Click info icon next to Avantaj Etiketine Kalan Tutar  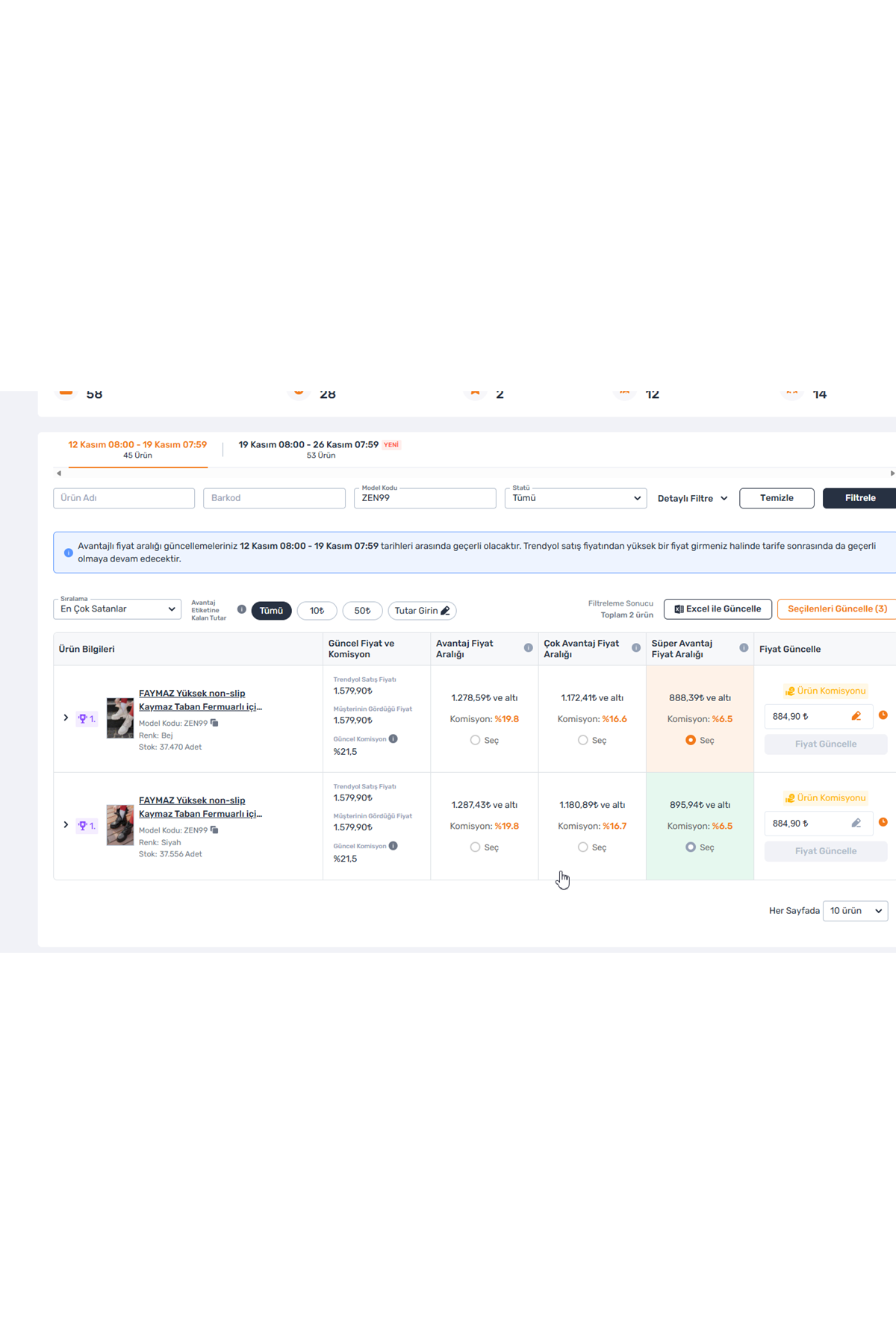tap(241, 609)
